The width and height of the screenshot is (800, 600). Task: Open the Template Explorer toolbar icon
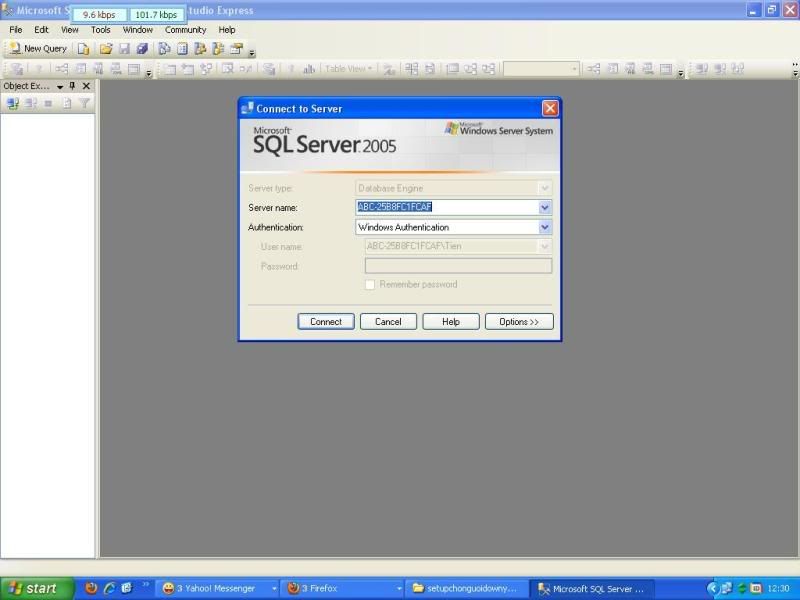click(x=218, y=49)
